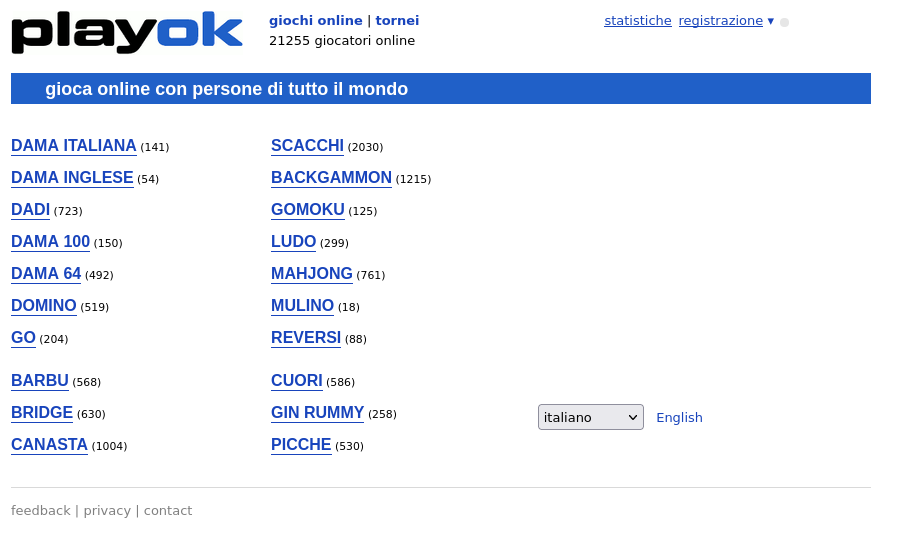Open the statistiche link
Viewport: 910px width, 533px height.
(637, 20)
